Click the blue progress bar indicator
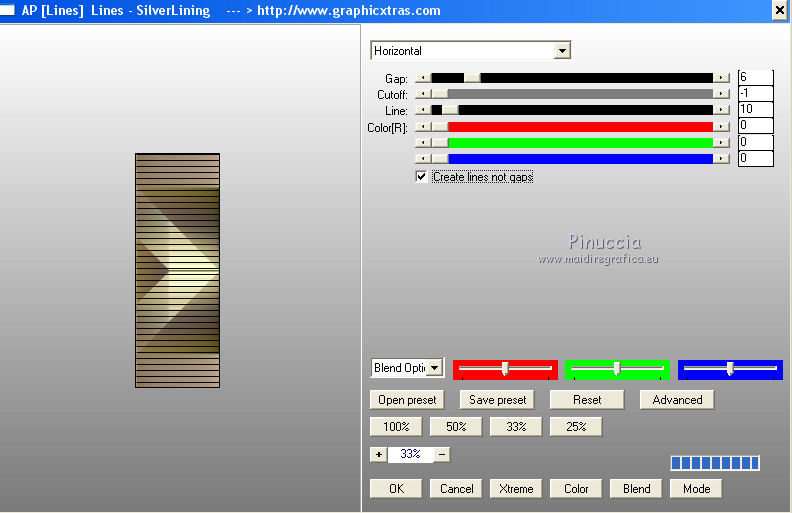 tap(715, 463)
